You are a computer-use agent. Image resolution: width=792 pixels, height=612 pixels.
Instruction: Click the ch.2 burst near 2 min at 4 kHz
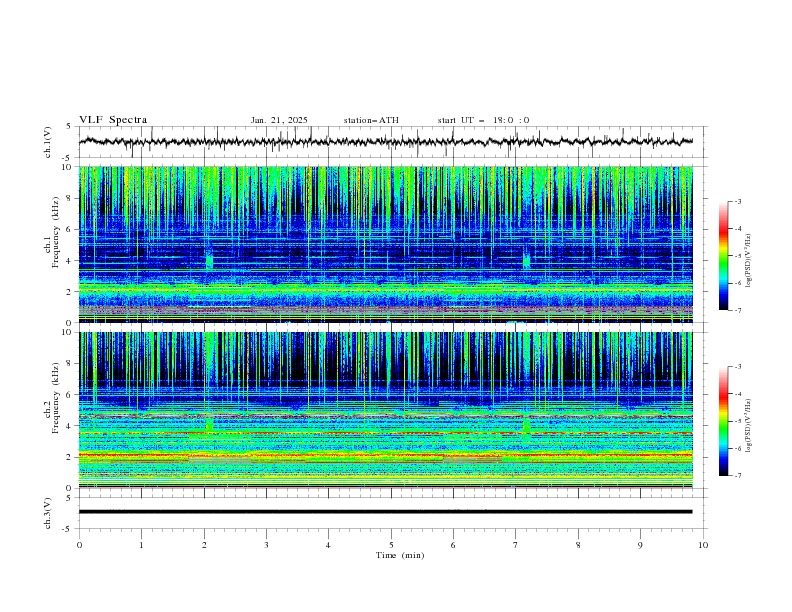click(x=210, y=425)
